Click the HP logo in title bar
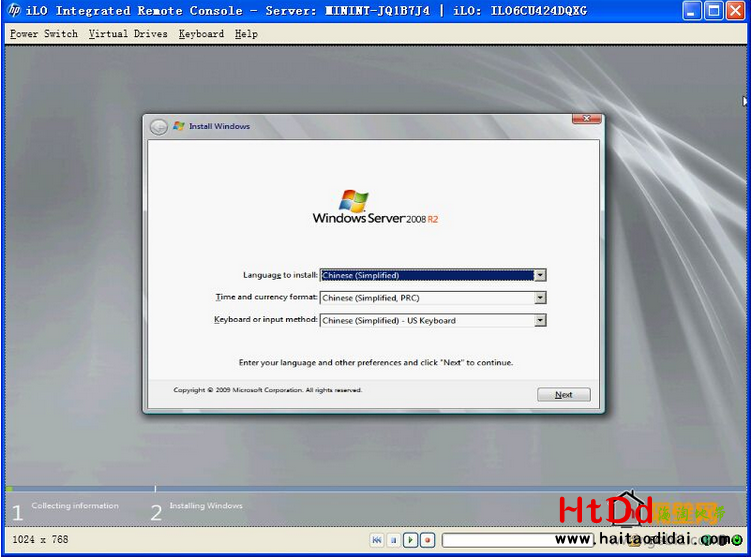 pyautogui.click(x=14, y=10)
